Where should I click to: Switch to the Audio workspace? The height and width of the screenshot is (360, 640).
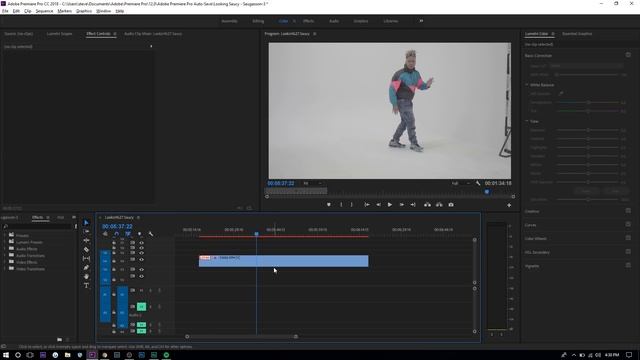click(334, 21)
